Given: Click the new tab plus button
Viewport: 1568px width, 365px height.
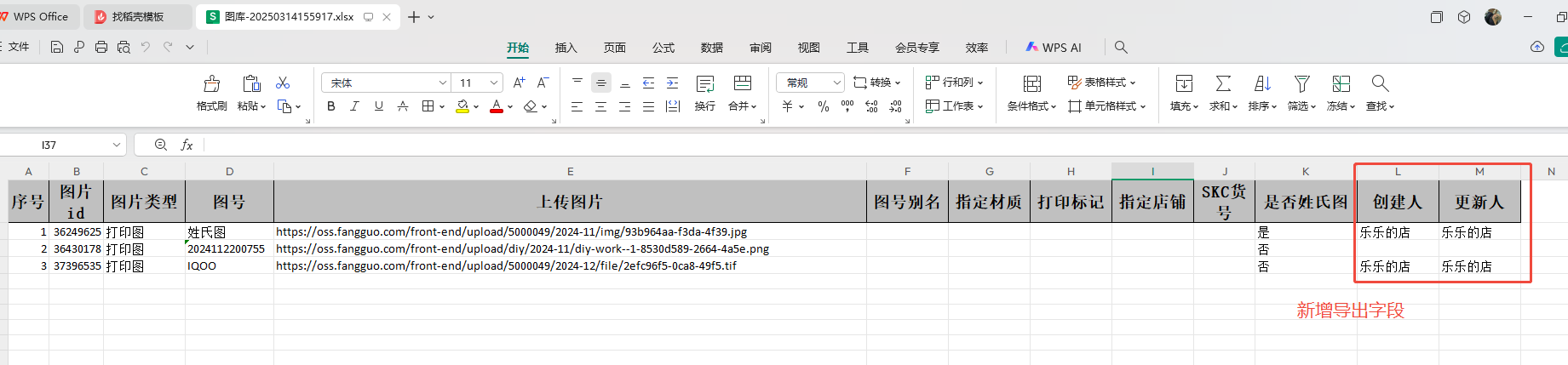Looking at the screenshot, I should point(414,16).
